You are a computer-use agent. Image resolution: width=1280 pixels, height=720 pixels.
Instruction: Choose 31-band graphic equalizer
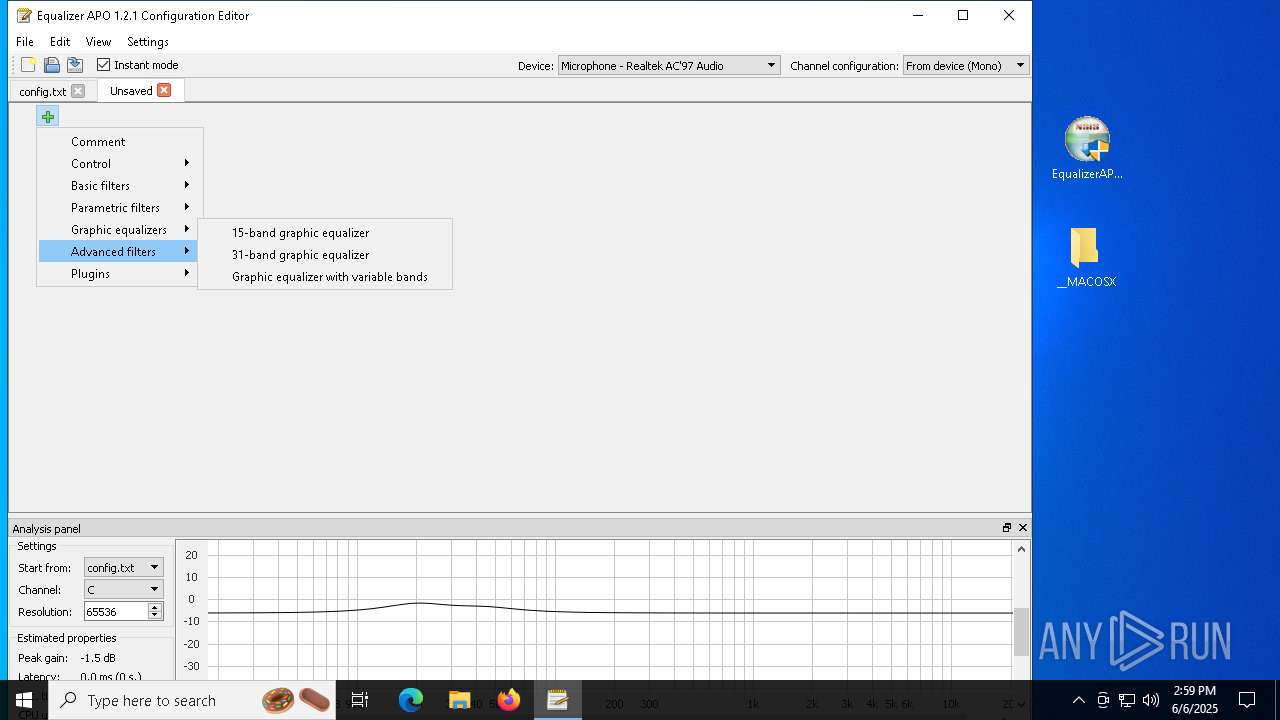point(325,255)
